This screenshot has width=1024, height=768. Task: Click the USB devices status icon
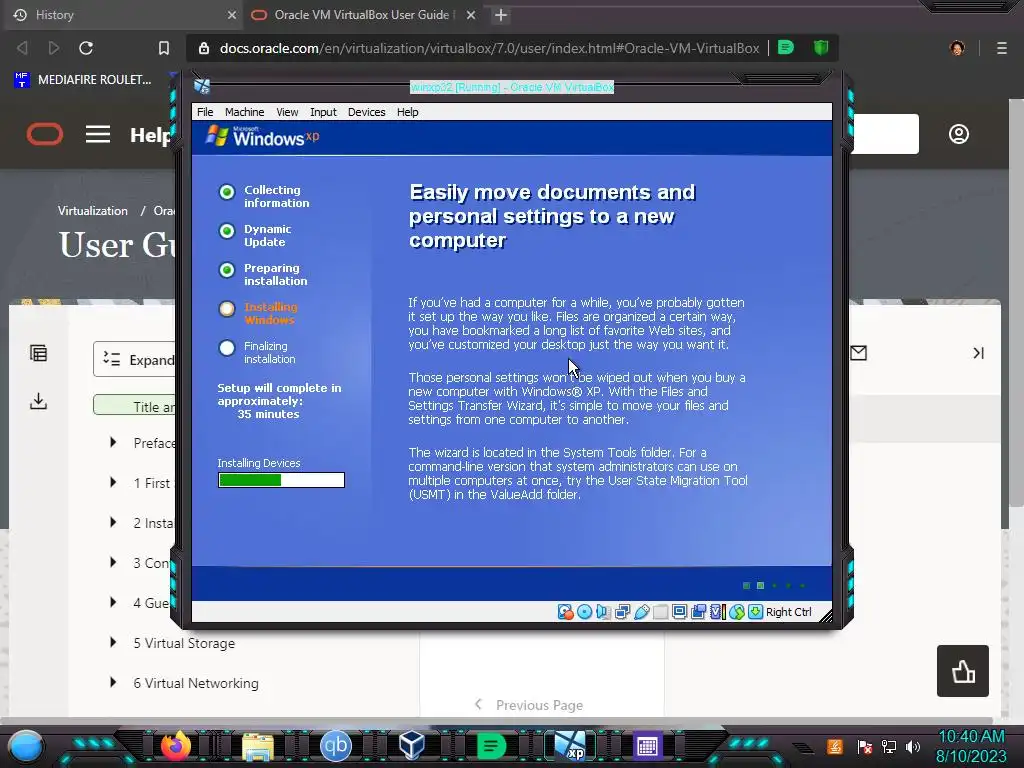(641, 612)
